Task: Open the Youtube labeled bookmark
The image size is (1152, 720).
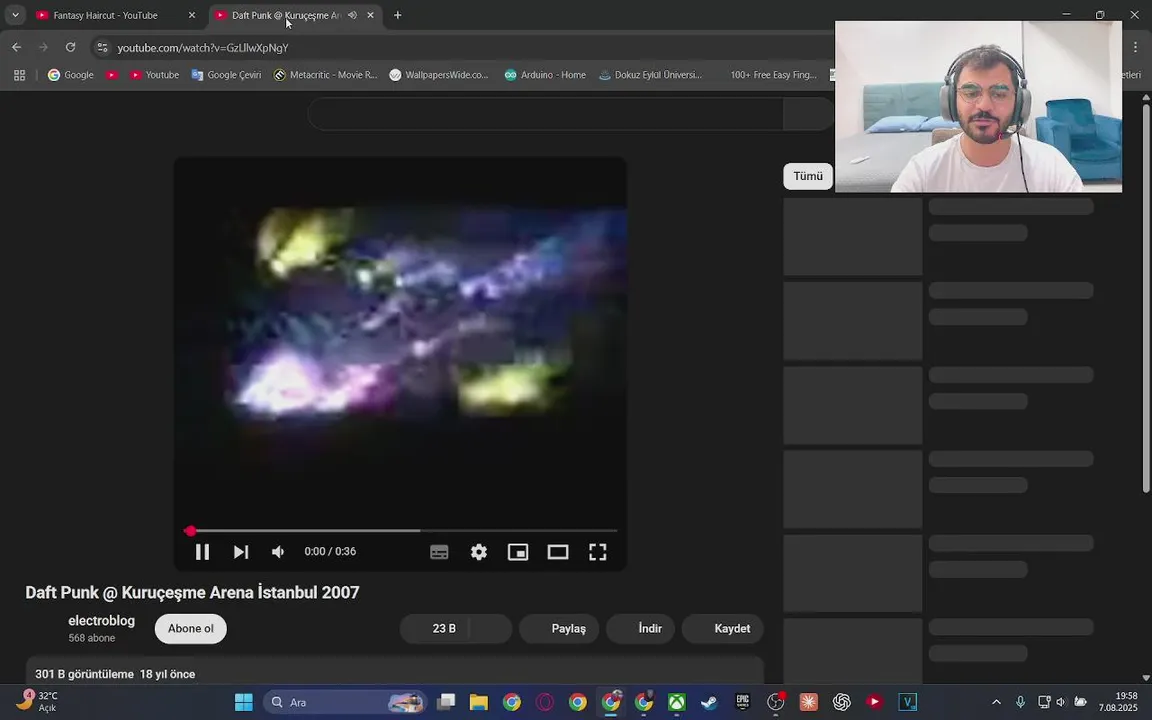Action: [x=154, y=75]
